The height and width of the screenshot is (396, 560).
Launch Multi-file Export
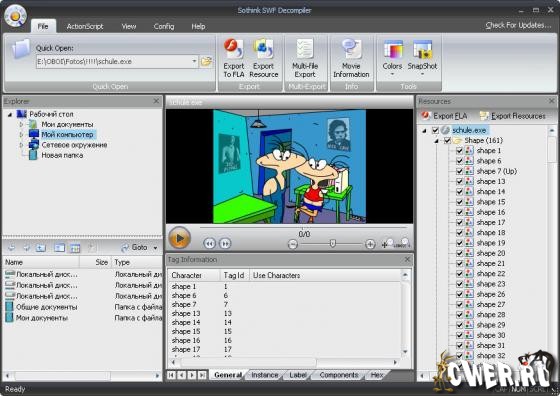tap(305, 58)
